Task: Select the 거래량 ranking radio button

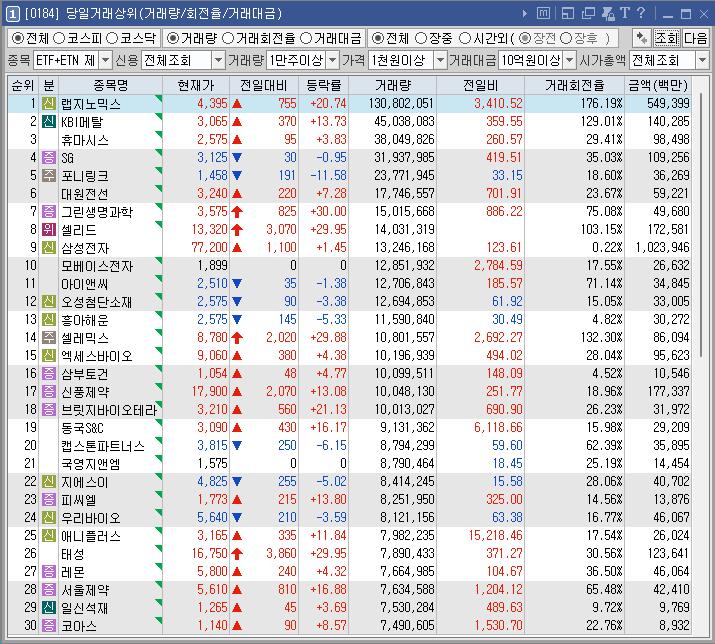Action: point(172,38)
